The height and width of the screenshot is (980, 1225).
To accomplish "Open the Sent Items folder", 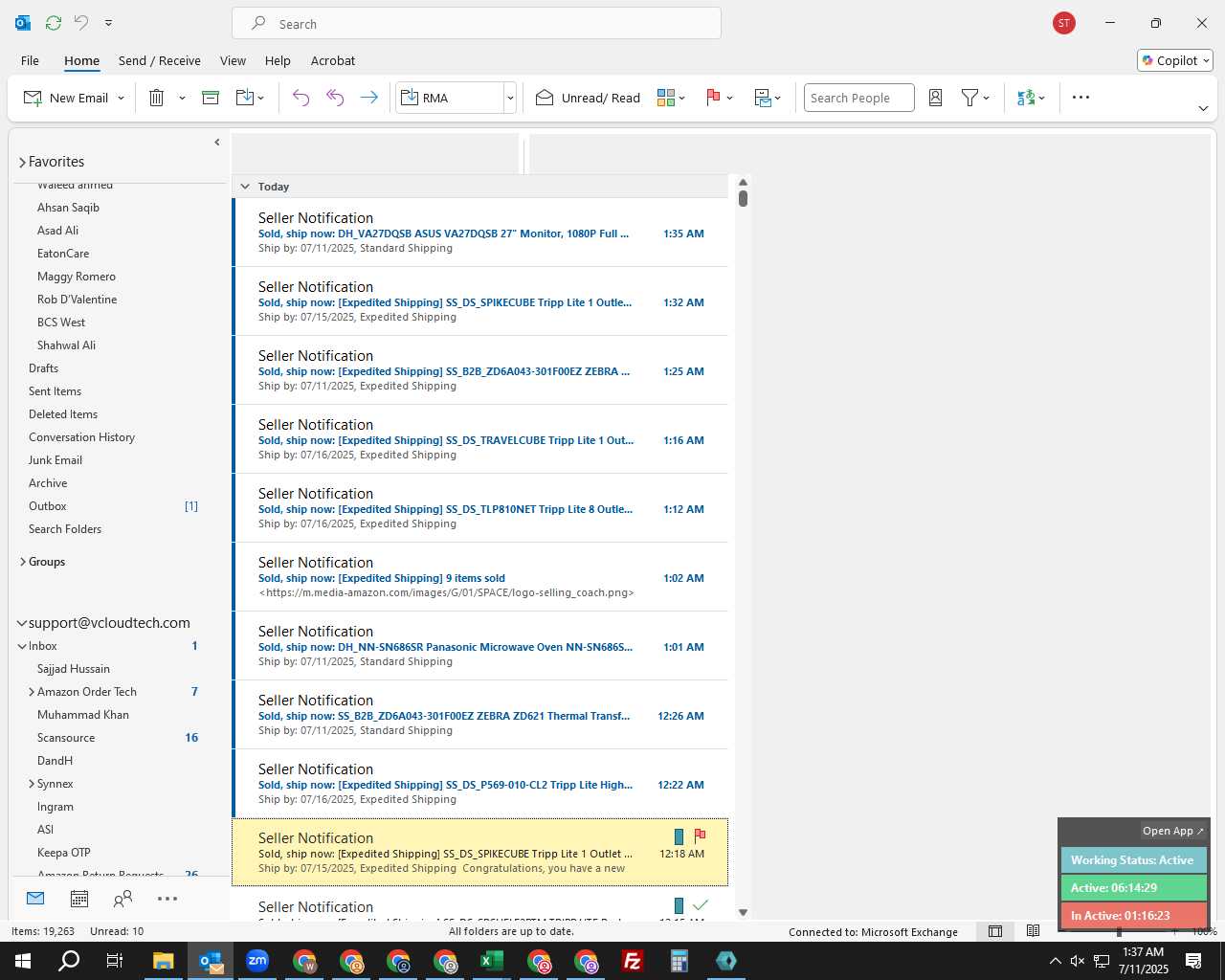I will pos(55,391).
